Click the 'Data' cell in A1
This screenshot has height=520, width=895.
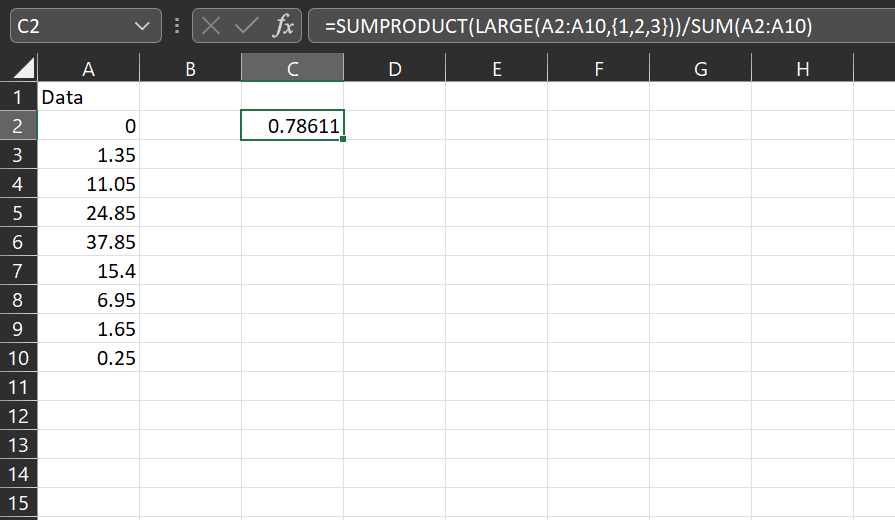[x=88, y=96]
